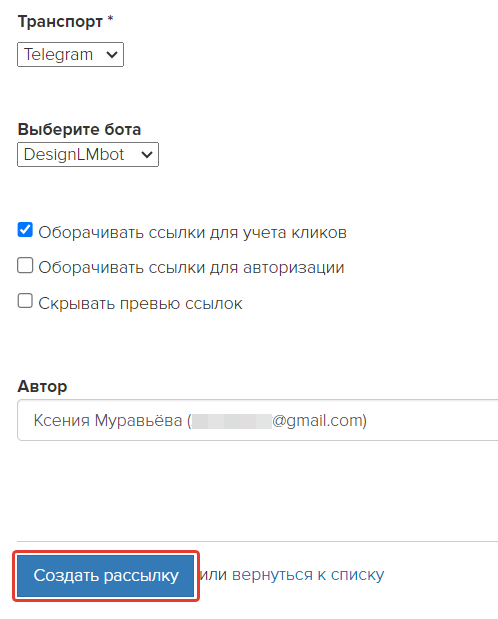Click label text Оборачивать ссылки для учета кликов
This screenshot has width=498, height=619.
[192, 232]
